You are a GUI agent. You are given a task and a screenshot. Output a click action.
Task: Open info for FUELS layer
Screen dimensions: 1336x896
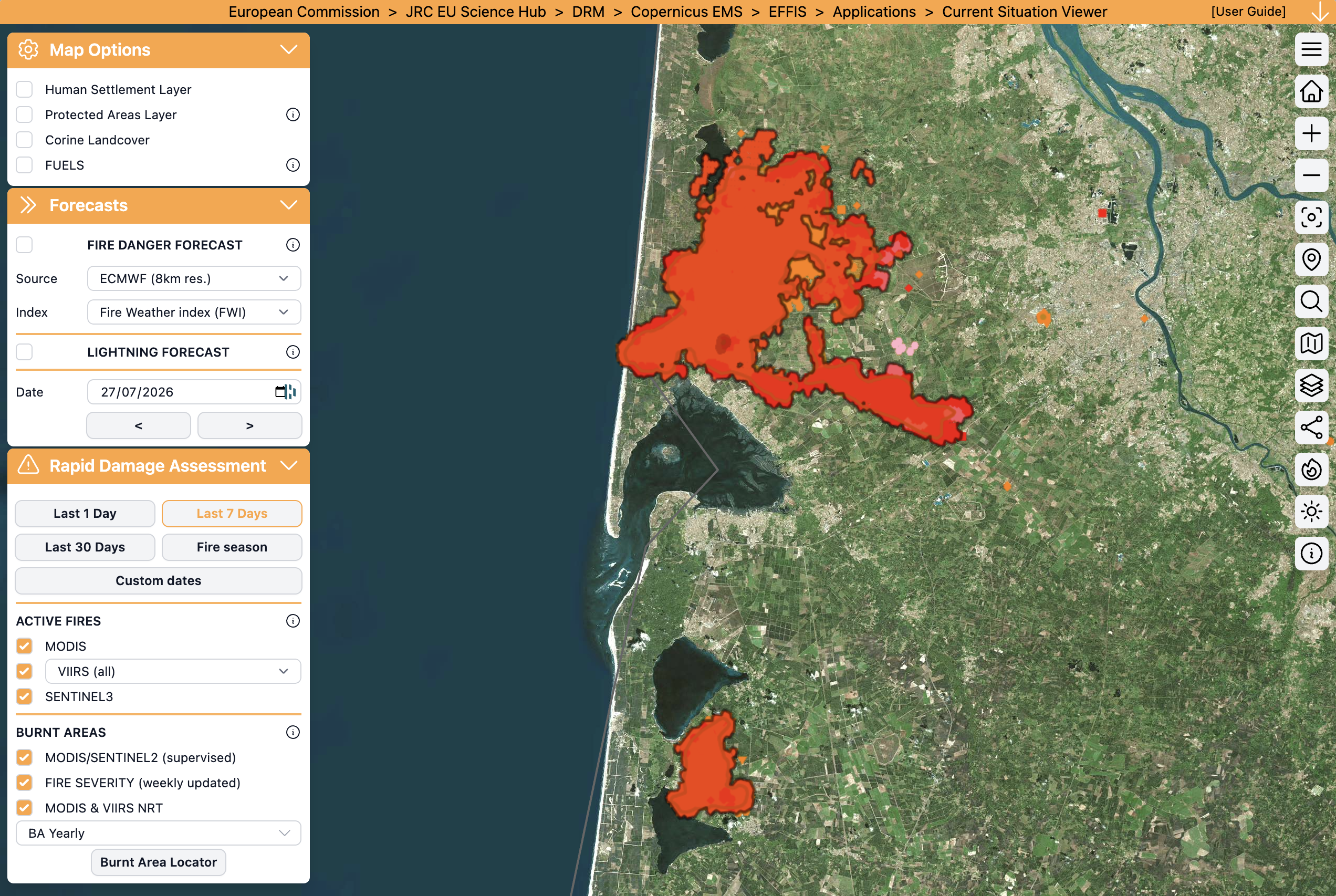point(293,165)
